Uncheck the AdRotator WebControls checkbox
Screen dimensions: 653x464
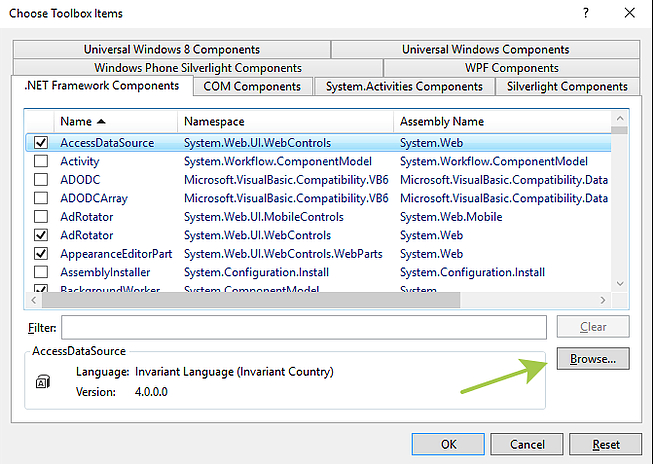click(x=41, y=235)
